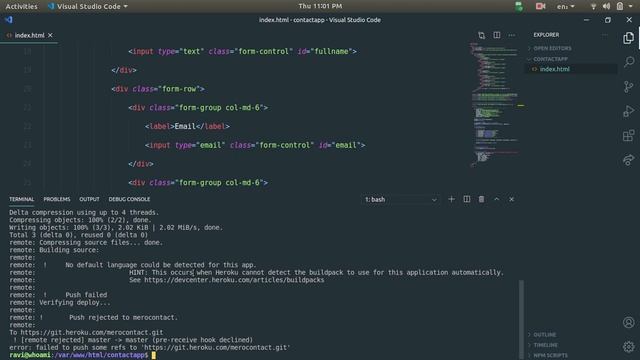Screen dimensions: 640x360
Task: Click the 'fullname' id value in code
Action: pyautogui.click(x=331, y=51)
